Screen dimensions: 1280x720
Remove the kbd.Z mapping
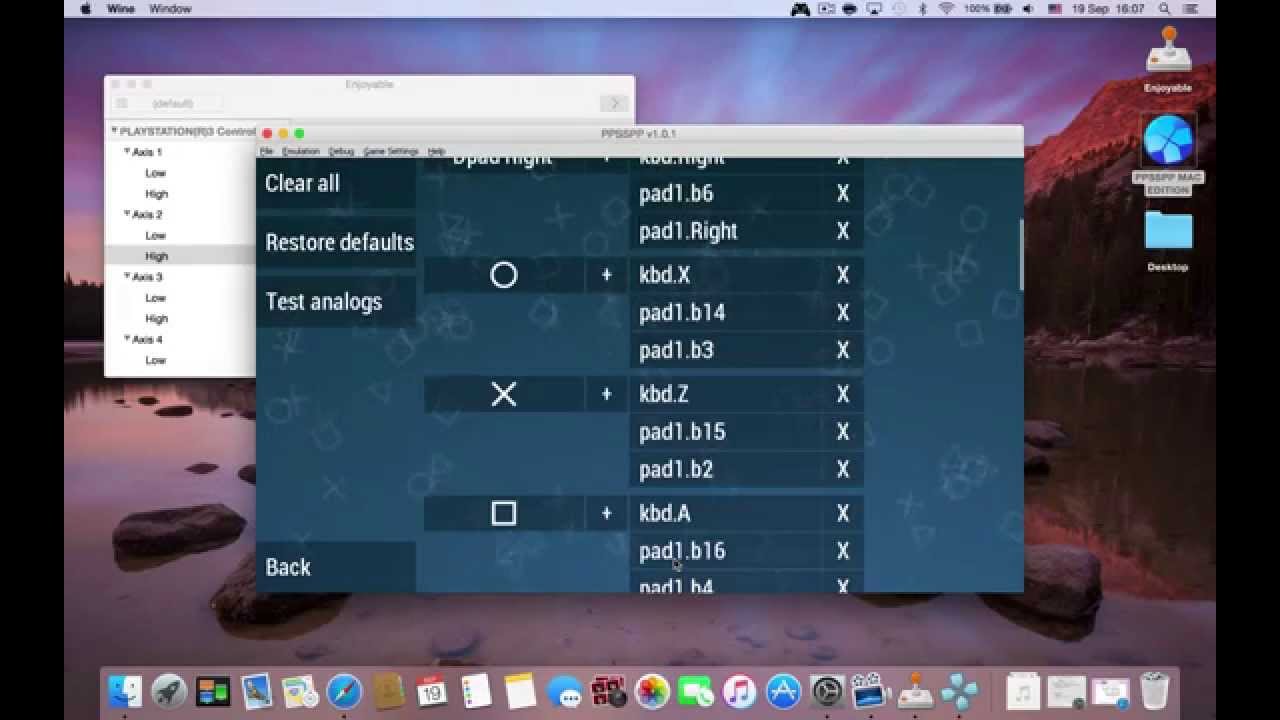[843, 394]
